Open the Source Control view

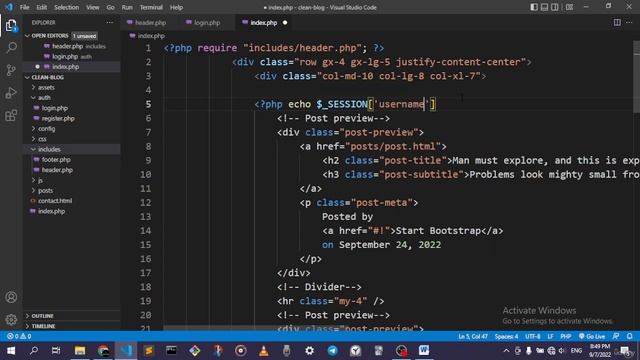click(x=11, y=70)
